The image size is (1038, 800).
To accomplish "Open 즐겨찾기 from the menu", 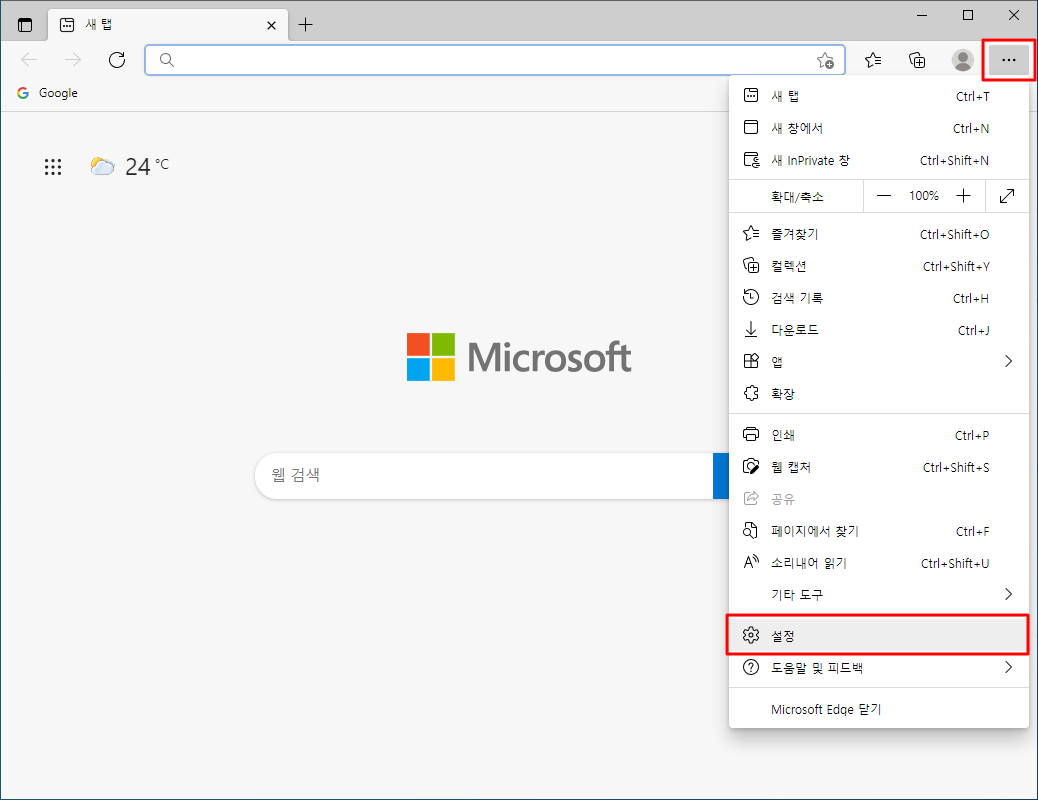I will tap(878, 234).
